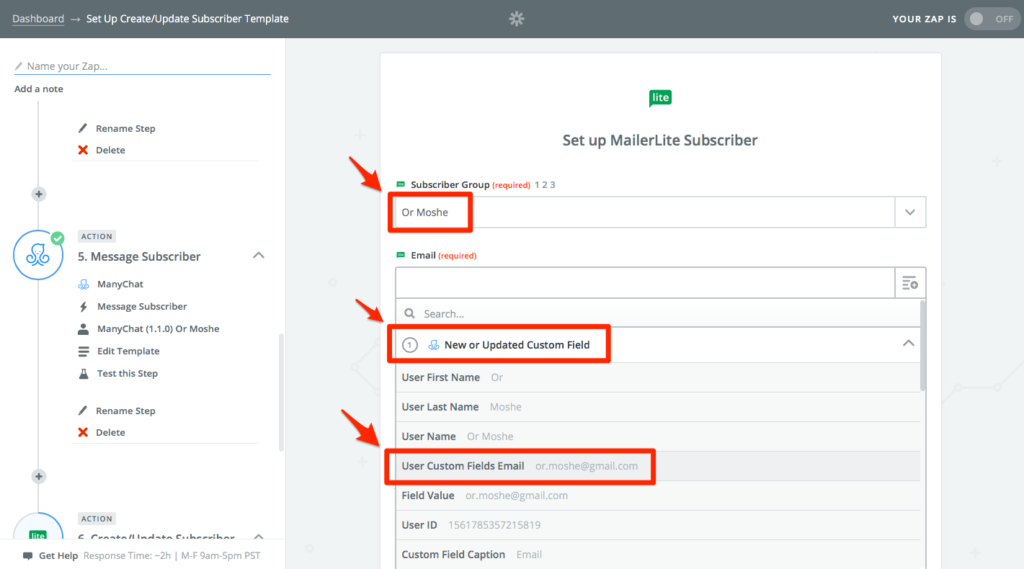This screenshot has height=569, width=1024.
Task: Click the upper Rename Step pencil icon
Action: click(82, 128)
